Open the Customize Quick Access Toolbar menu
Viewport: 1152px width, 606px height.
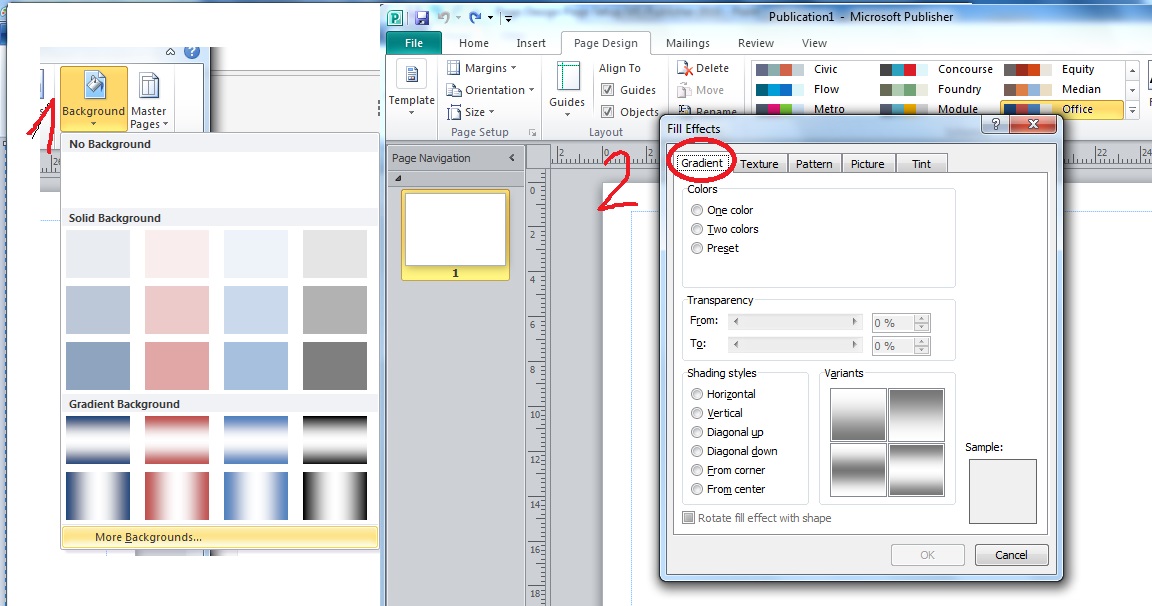508,17
